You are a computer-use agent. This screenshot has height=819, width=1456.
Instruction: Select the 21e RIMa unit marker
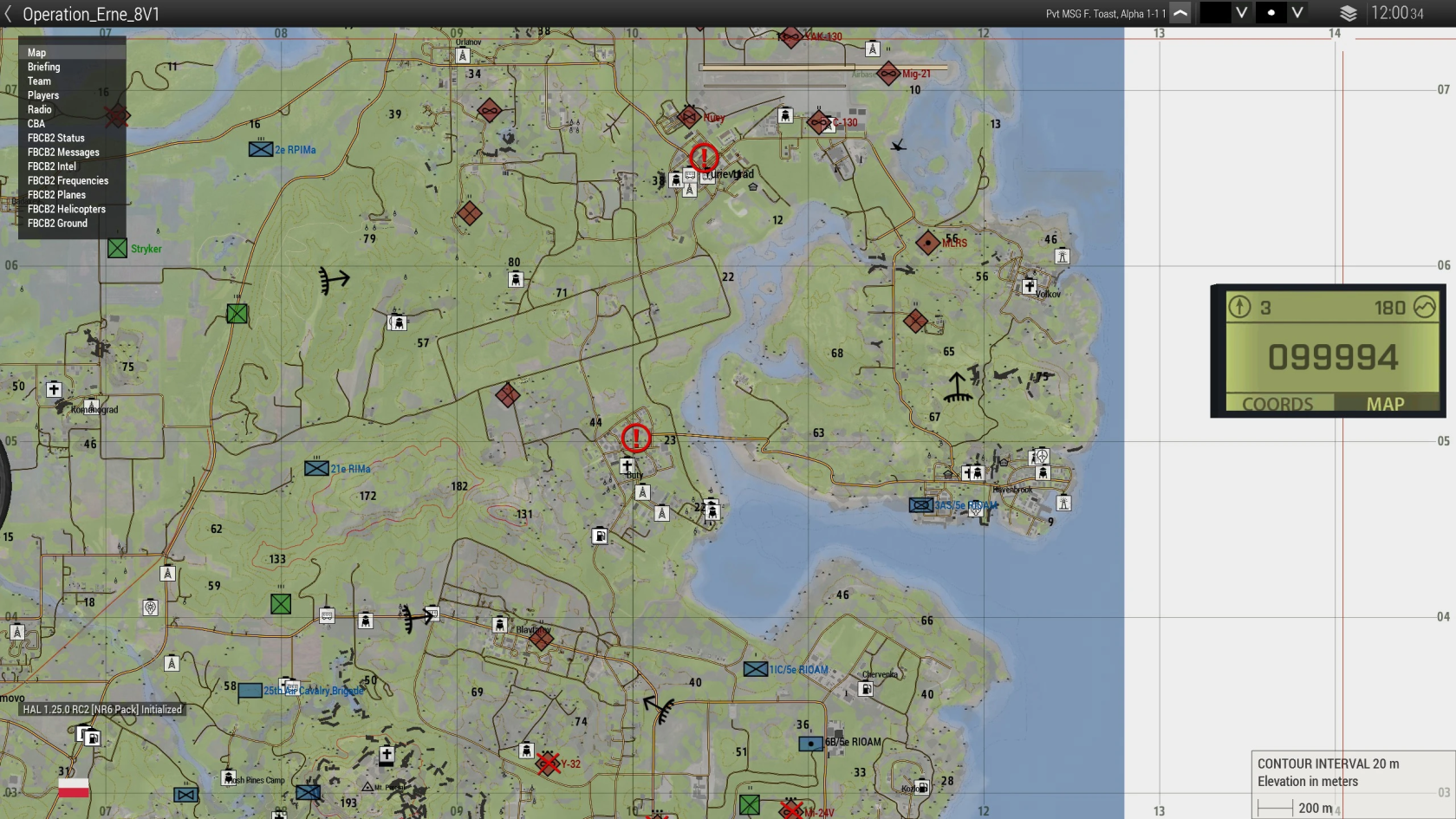pos(316,468)
